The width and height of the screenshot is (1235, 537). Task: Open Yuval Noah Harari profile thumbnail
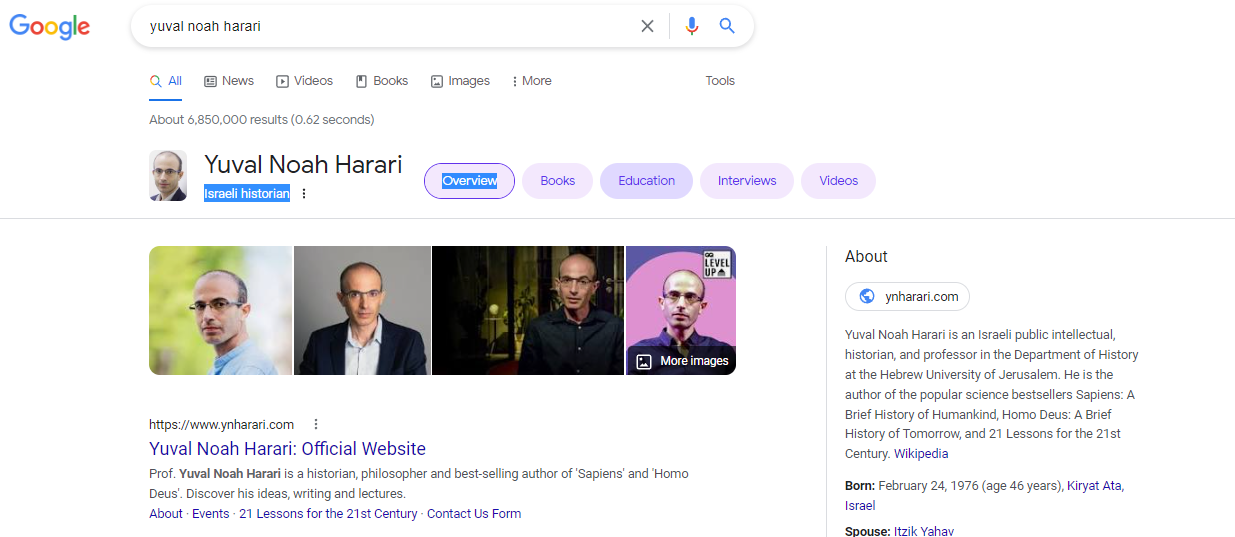168,176
